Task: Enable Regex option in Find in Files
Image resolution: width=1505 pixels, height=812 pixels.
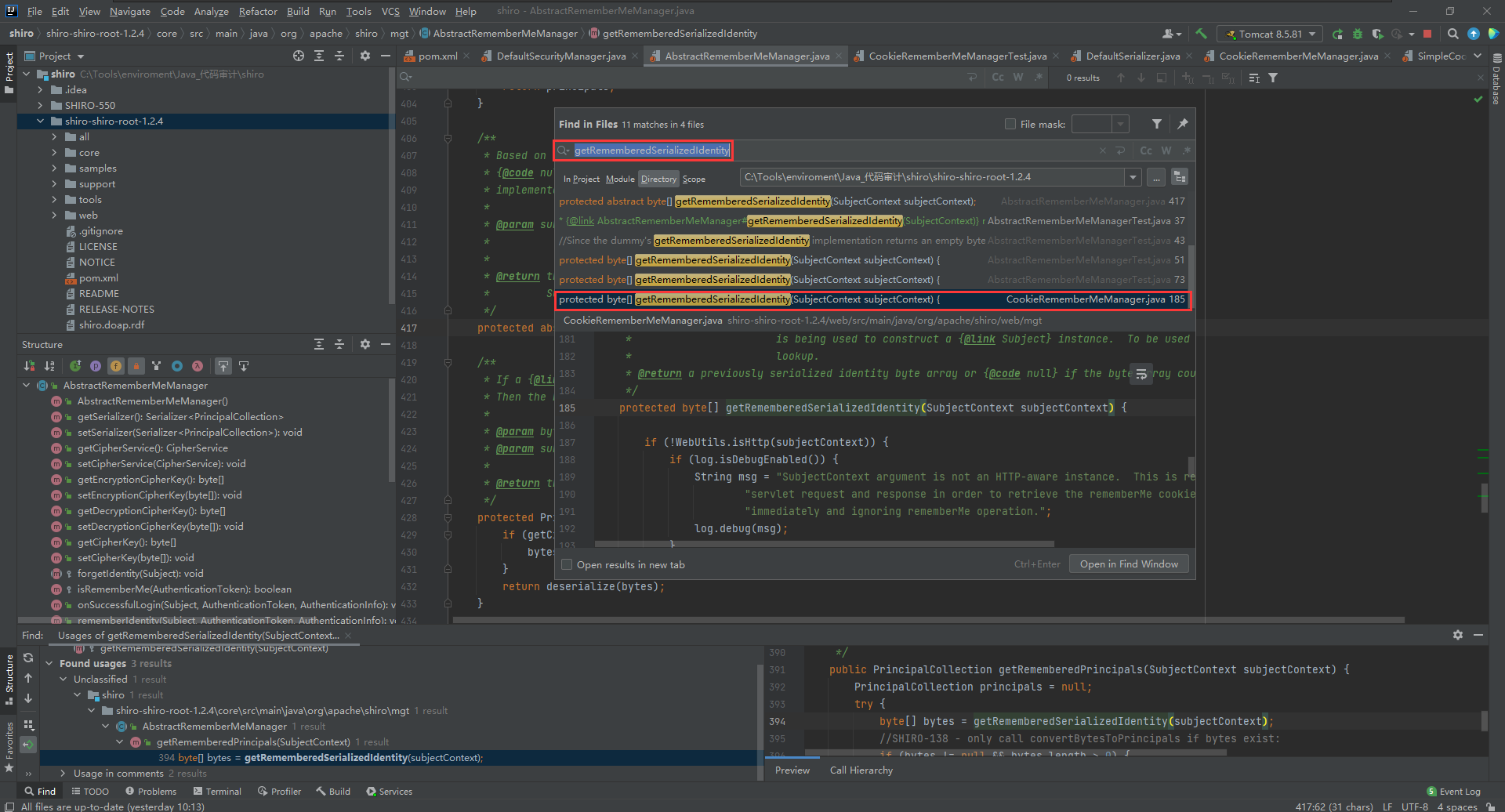Action: (1187, 150)
